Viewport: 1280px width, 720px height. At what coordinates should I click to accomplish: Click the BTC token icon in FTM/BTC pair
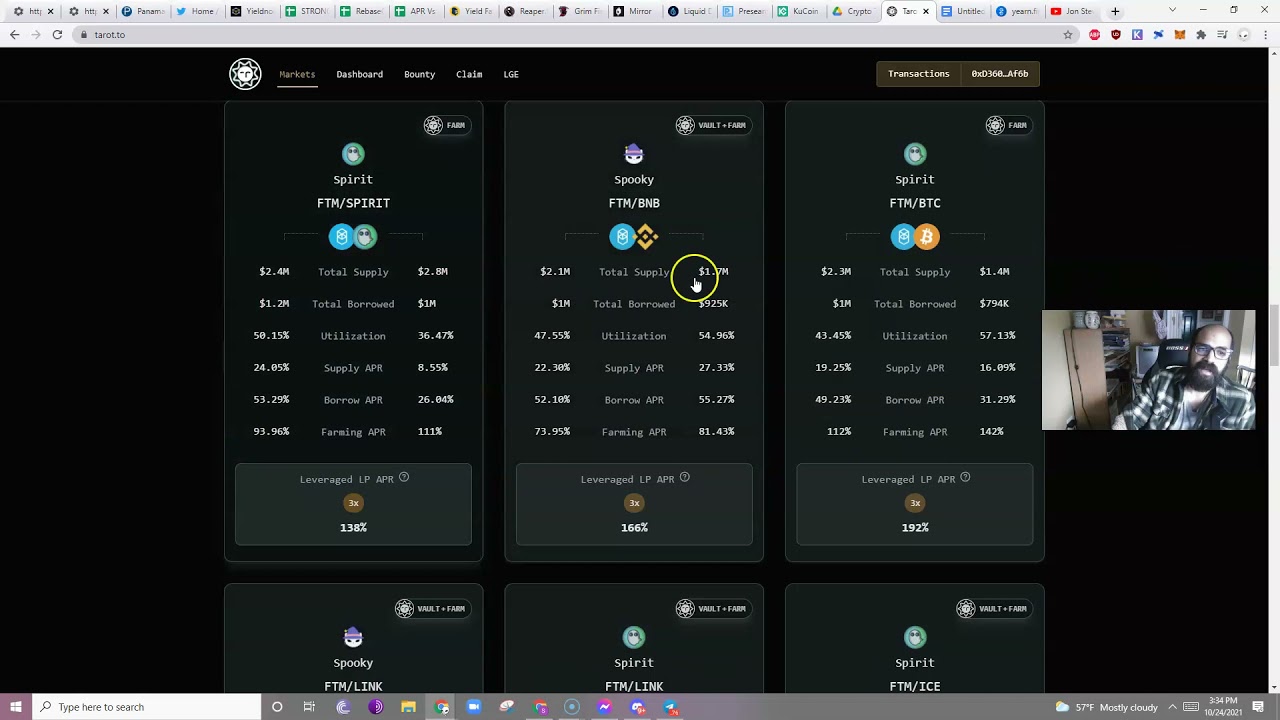(927, 237)
